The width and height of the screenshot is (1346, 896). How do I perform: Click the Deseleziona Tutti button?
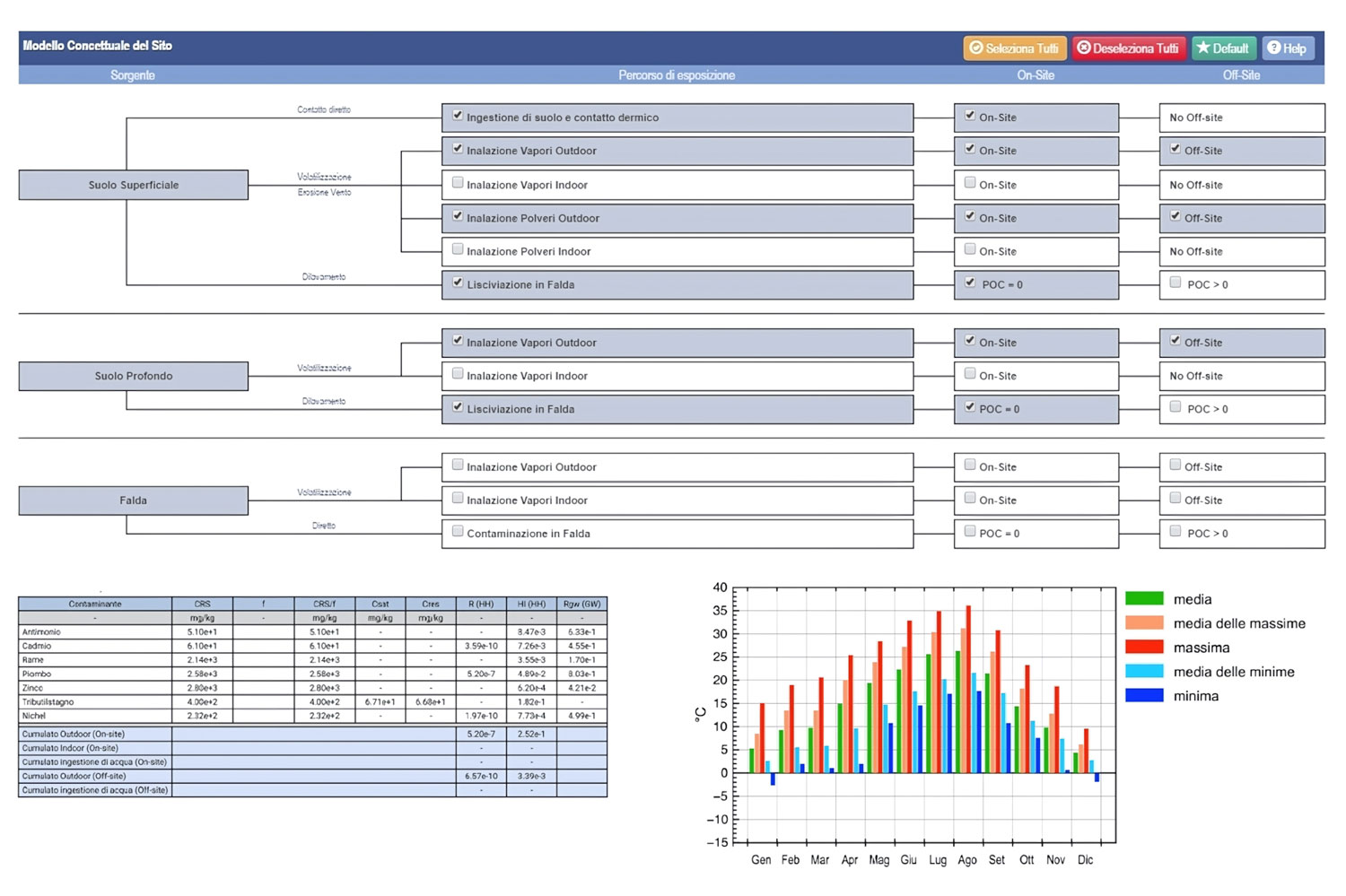point(1129,48)
